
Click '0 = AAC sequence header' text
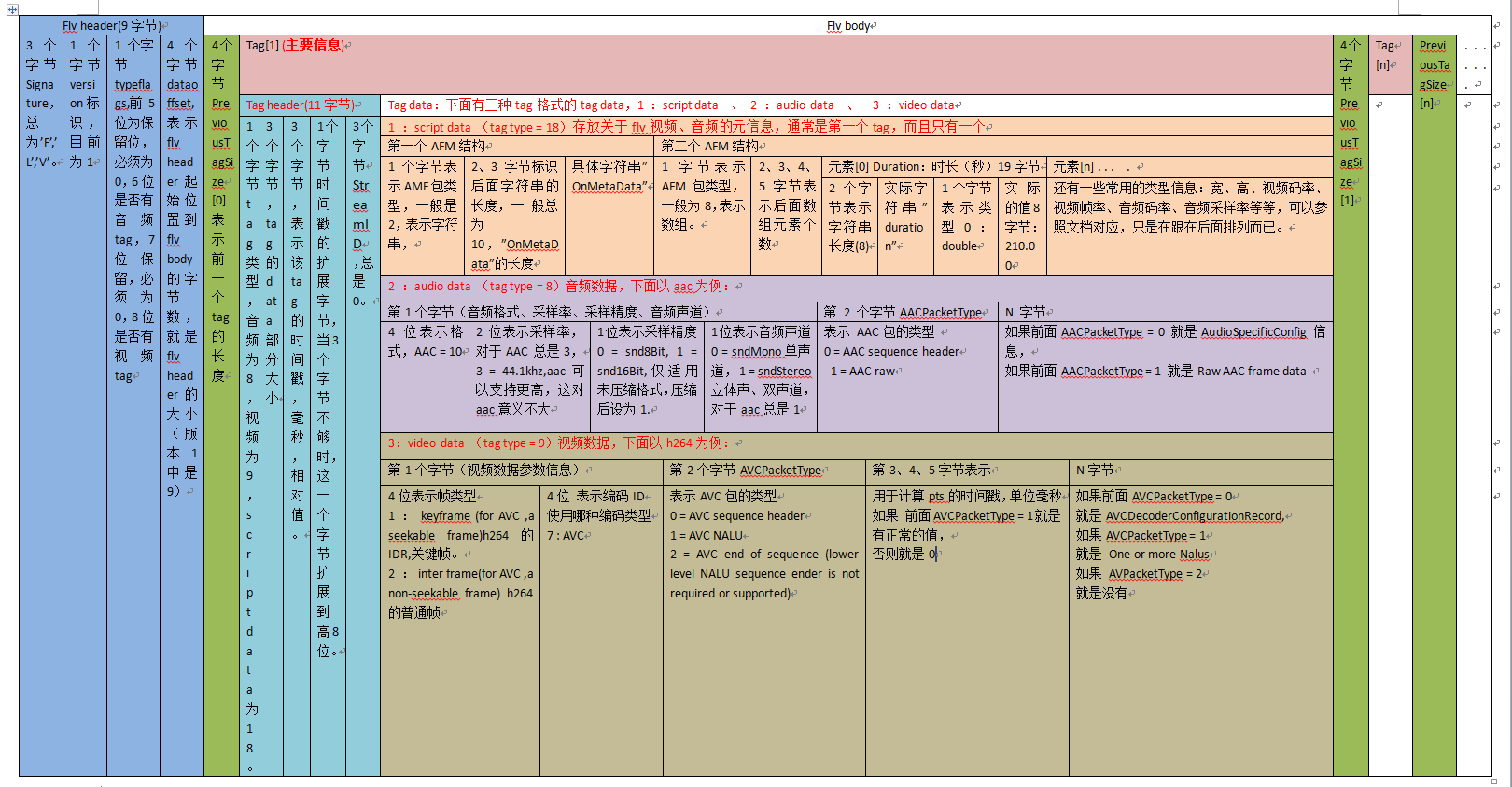tap(891, 352)
